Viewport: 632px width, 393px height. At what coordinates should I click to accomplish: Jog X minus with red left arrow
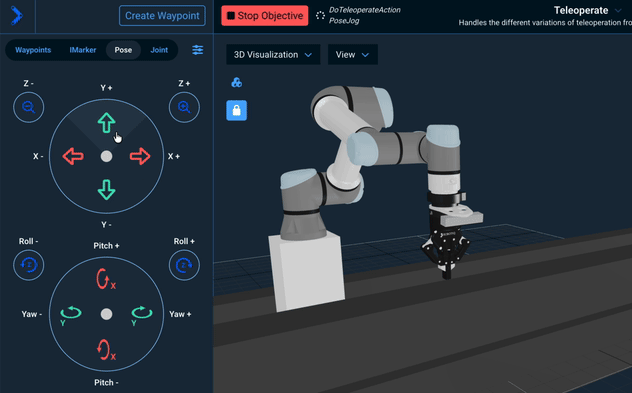73,156
